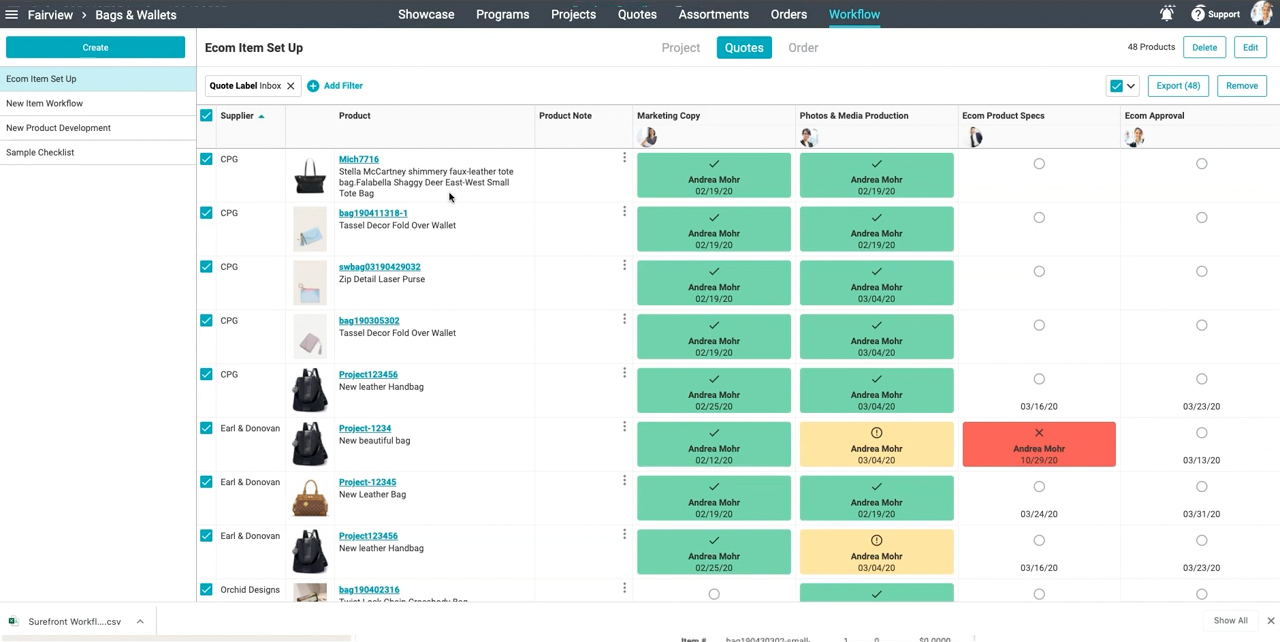Open the bag190411318-1 product link
The width and height of the screenshot is (1280, 642).
[x=373, y=213]
